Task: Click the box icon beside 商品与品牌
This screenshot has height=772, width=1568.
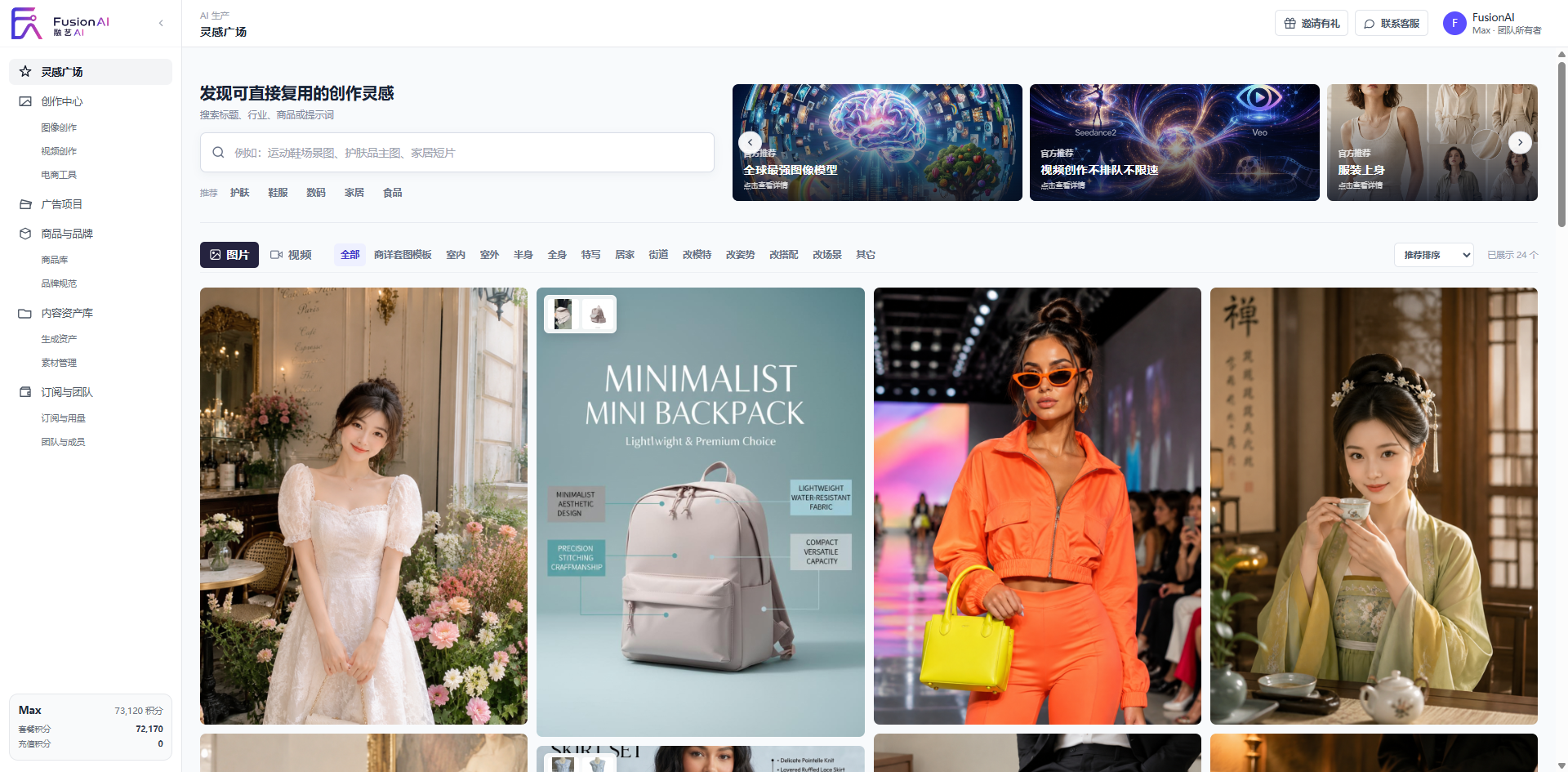Action: [25, 234]
